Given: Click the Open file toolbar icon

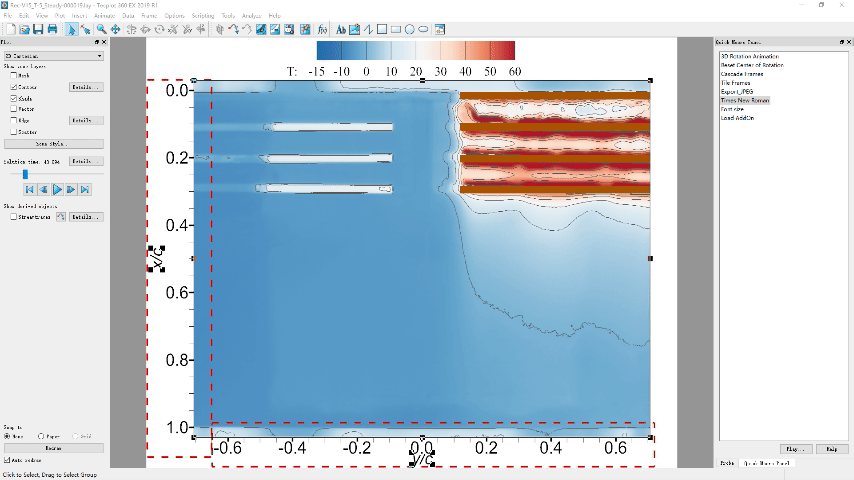Looking at the screenshot, I should point(24,29).
